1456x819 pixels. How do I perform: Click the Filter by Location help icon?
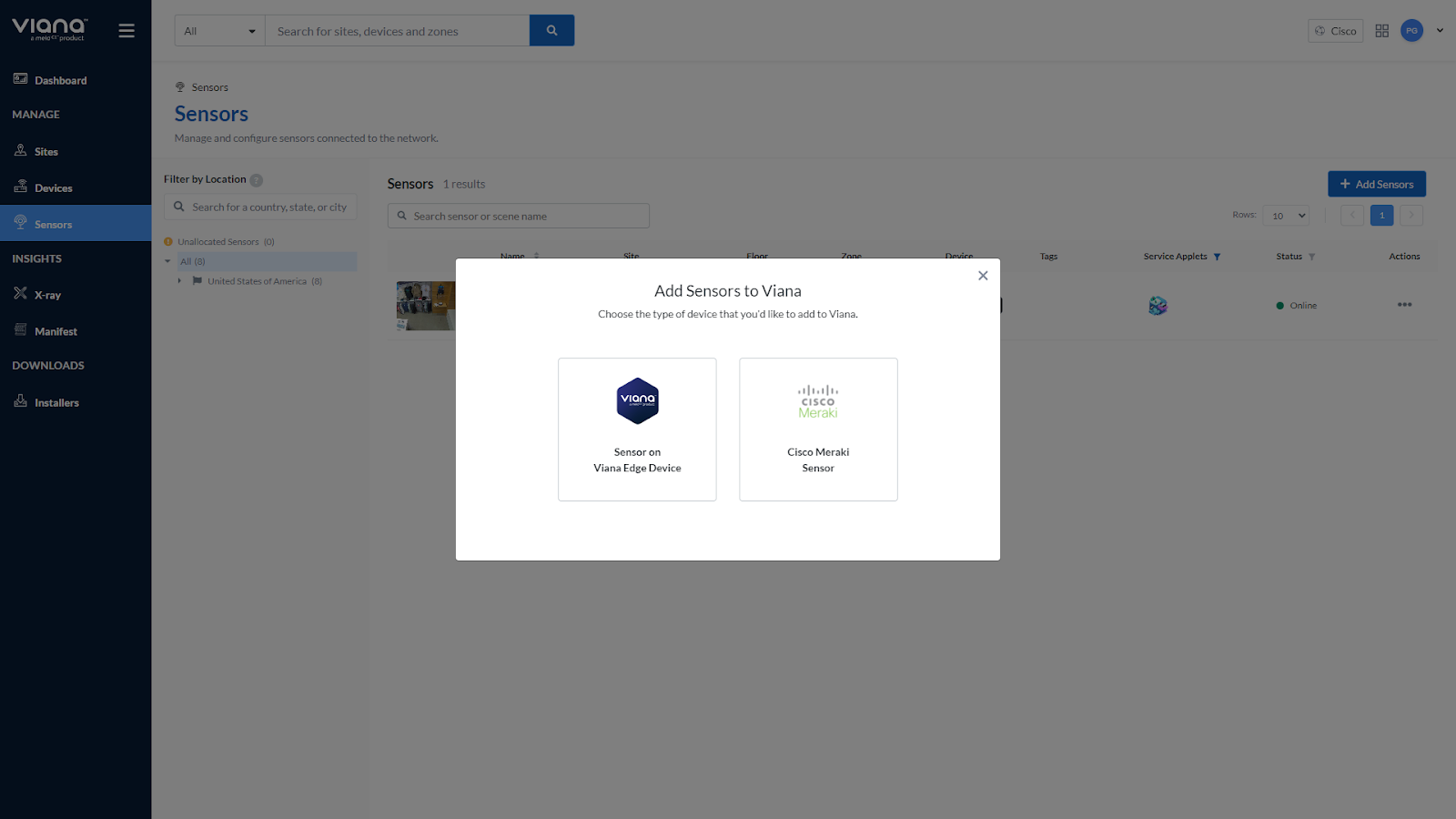pos(257,180)
